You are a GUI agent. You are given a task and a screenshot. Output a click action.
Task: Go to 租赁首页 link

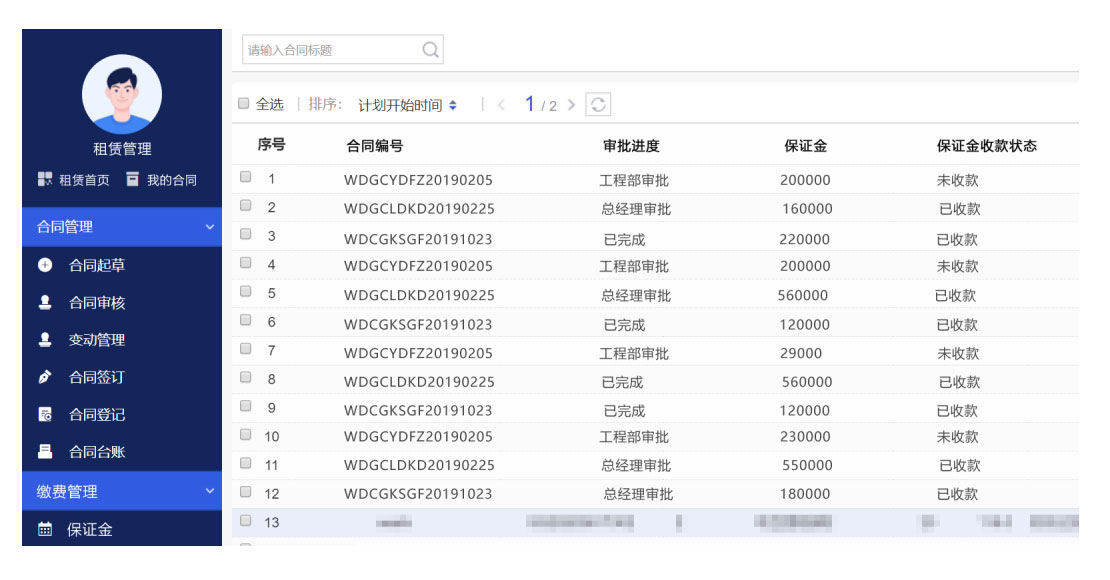pos(74,180)
